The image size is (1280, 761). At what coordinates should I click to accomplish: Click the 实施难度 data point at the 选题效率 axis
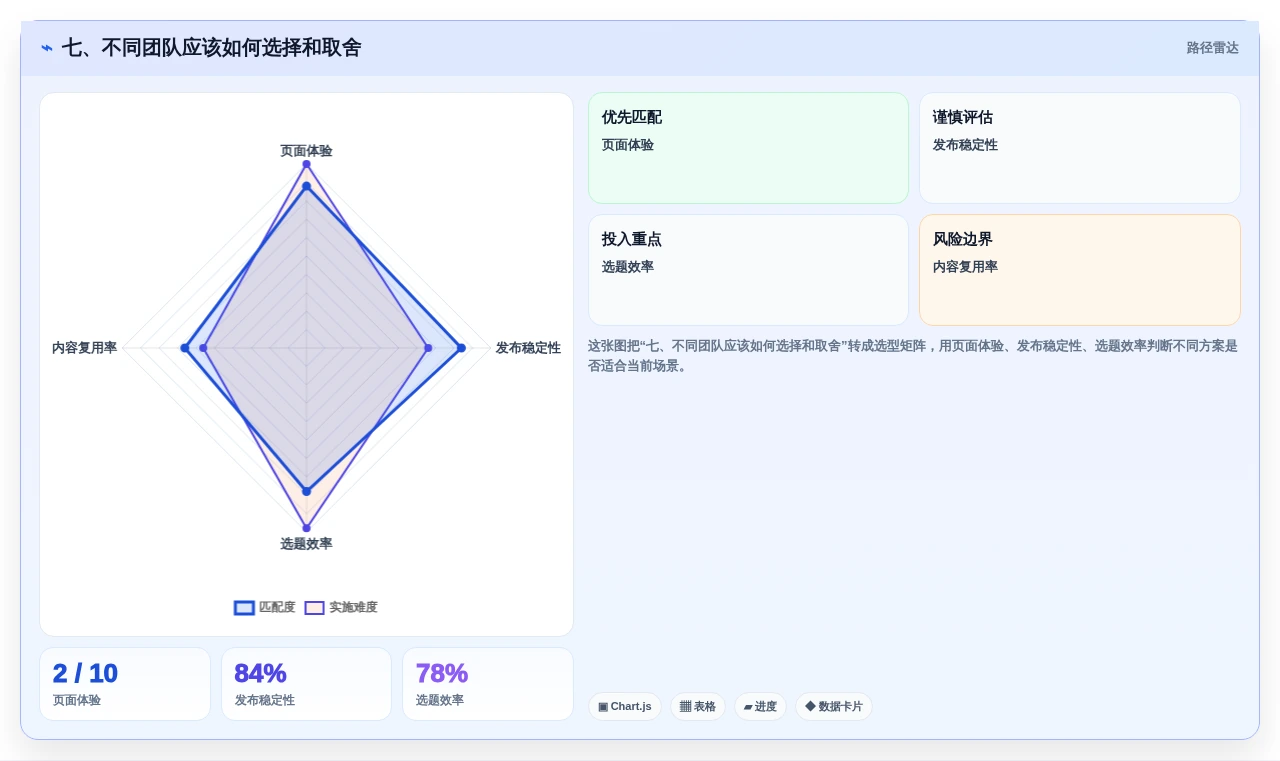(306, 528)
